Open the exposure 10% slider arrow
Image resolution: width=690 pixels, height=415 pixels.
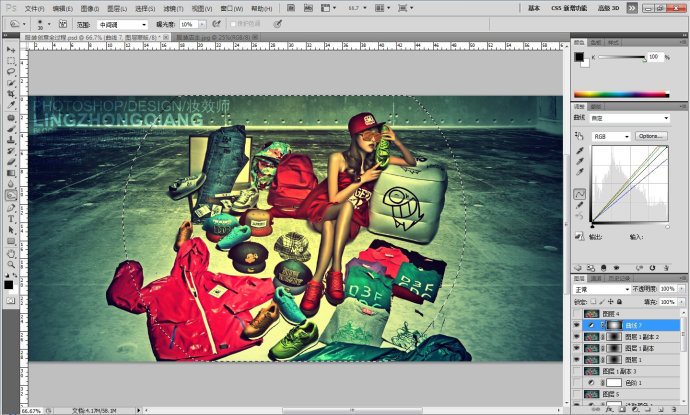coord(202,25)
